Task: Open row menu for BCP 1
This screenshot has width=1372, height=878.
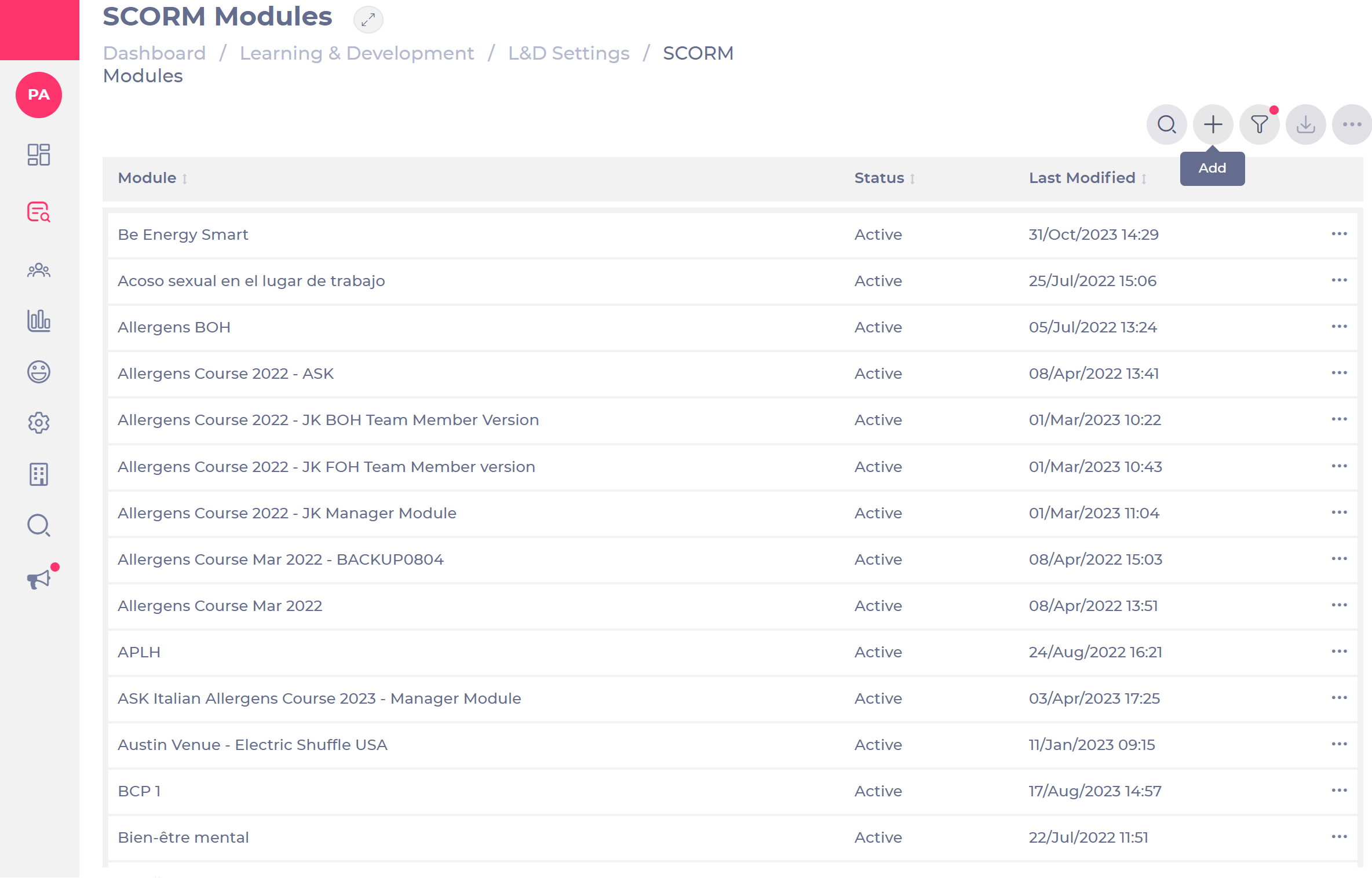Action: click(x=1339, y=791)
